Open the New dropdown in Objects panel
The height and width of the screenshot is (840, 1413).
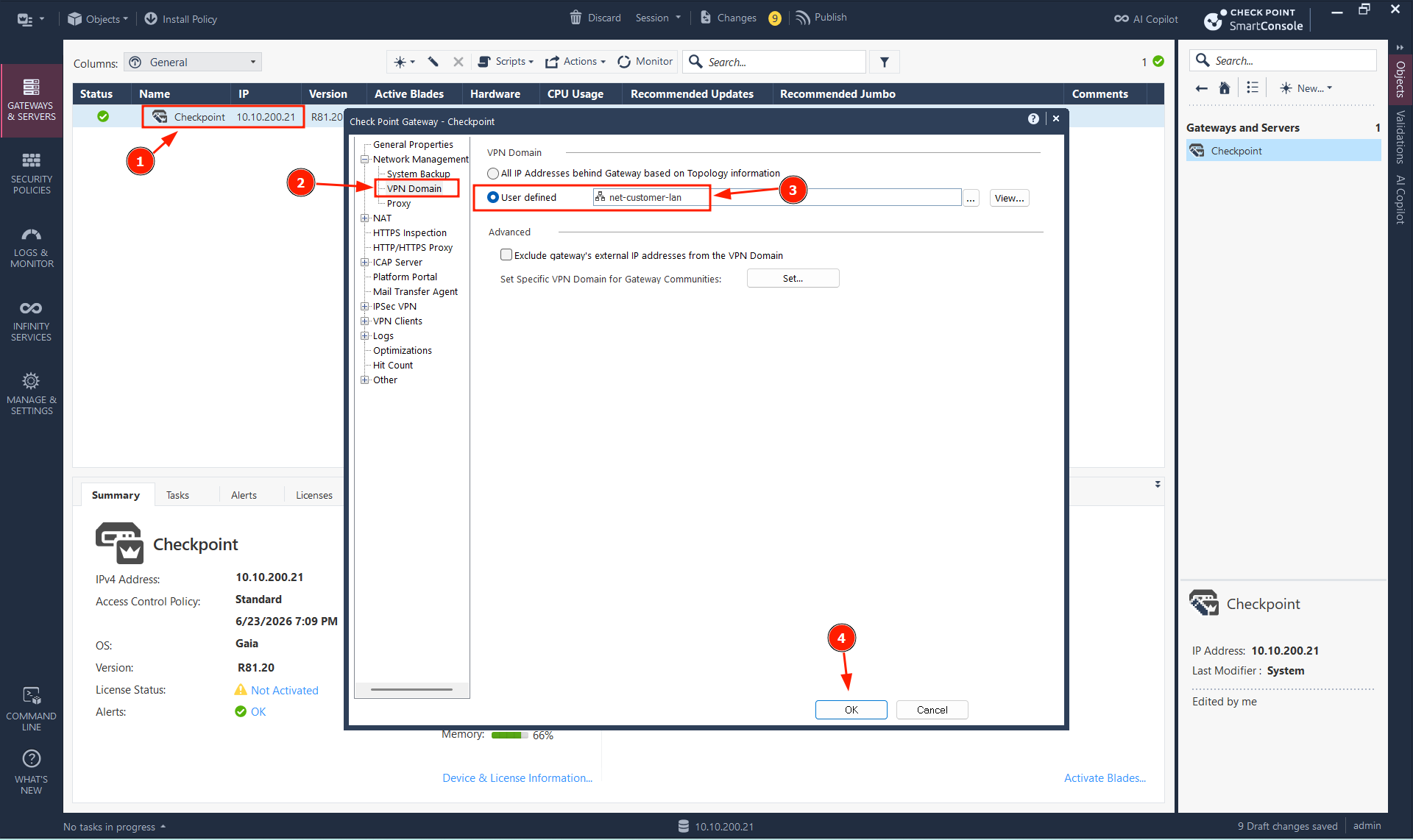[x=1306, y=88]
